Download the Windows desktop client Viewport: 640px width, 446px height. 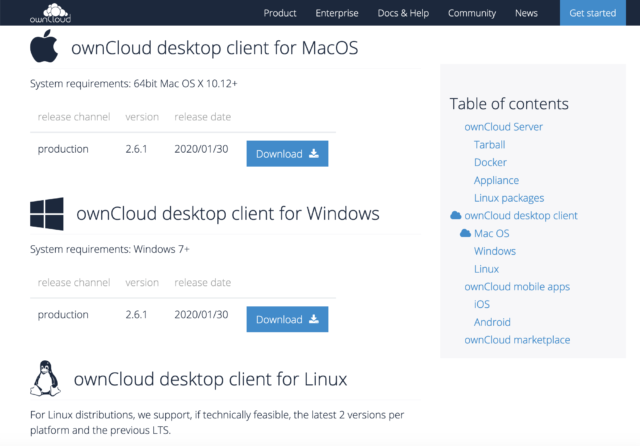(287, 319)
